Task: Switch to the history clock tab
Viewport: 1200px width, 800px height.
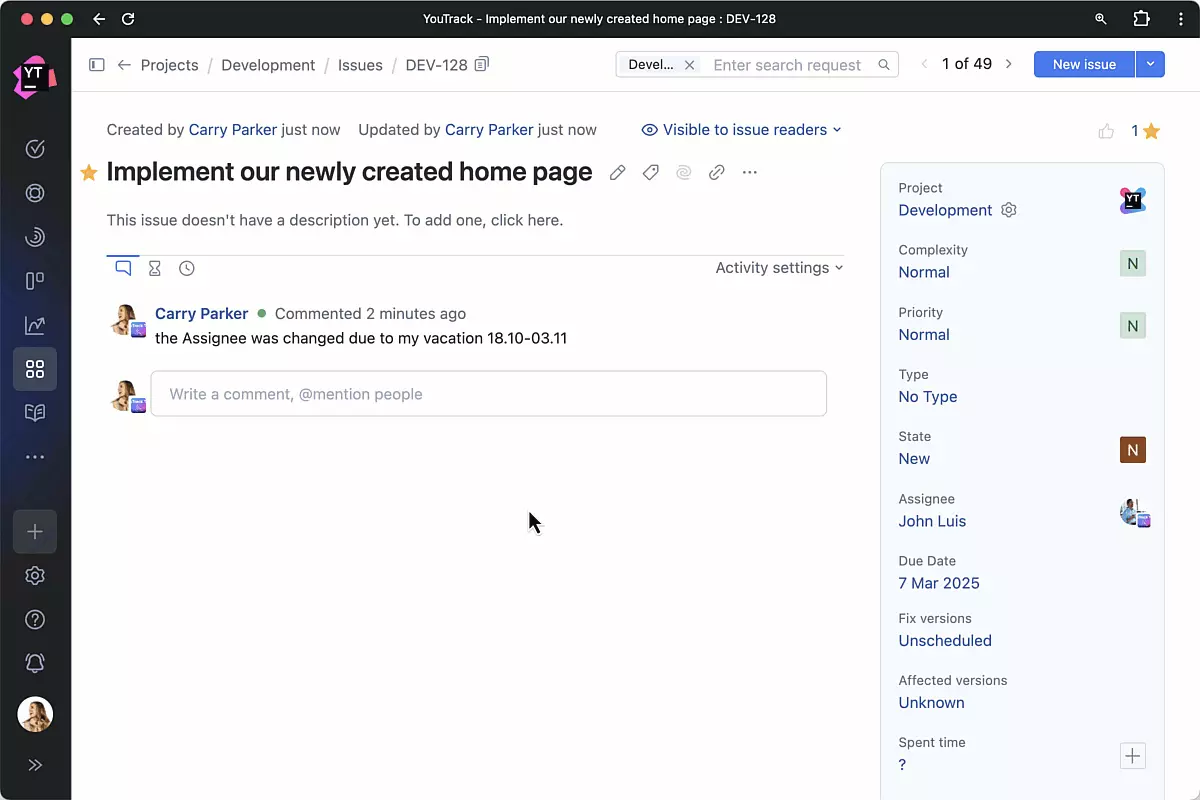Action: 187,268
